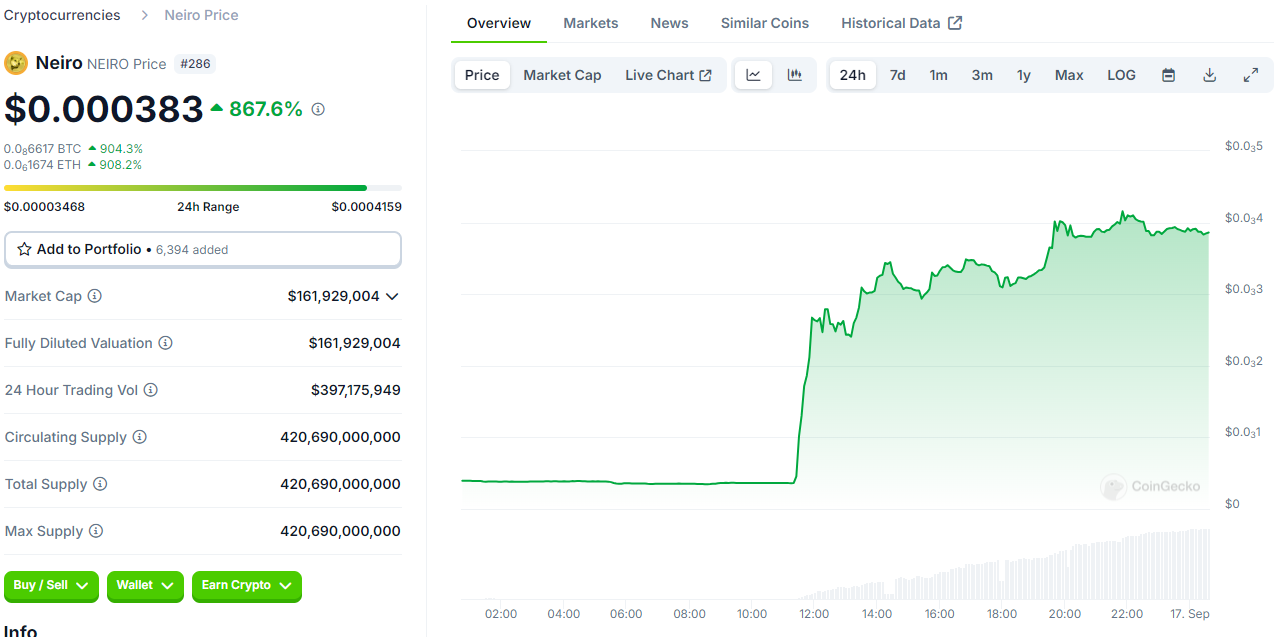Screen dimensions: 1282x637
Task: Select the Price chart option
Action: 482,75
